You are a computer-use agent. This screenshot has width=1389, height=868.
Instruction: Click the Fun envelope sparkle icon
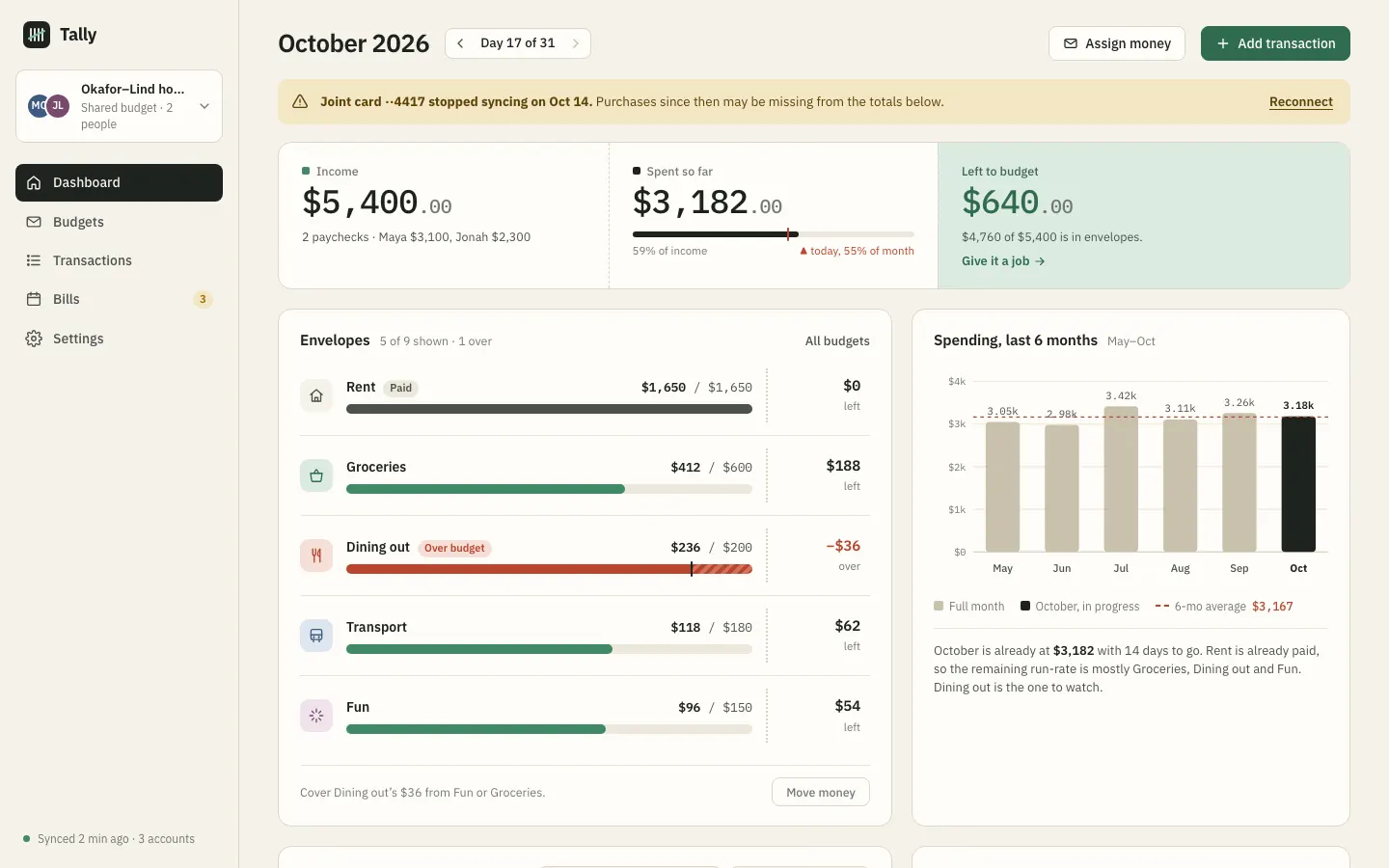tap(316, 716)
